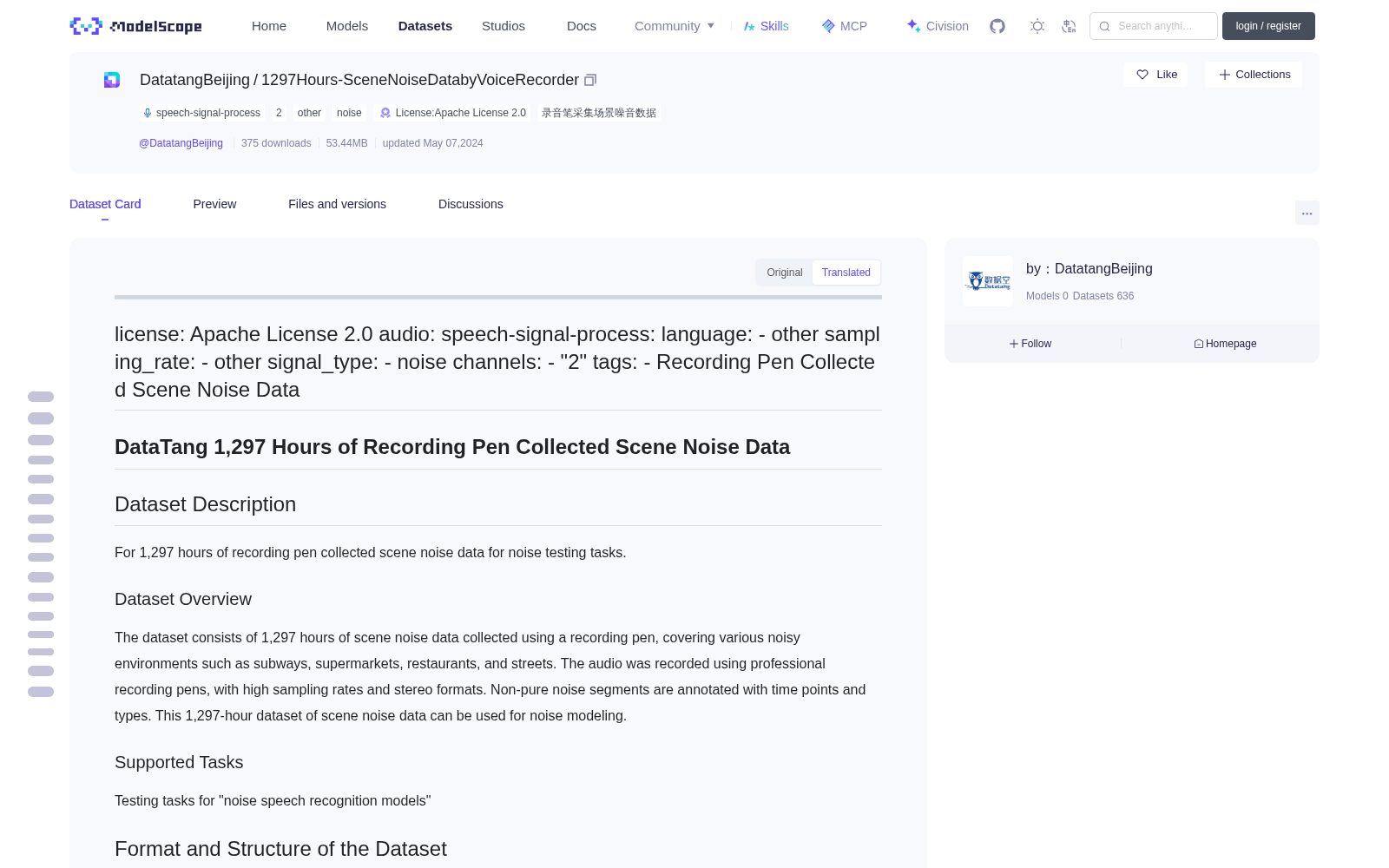This screenshot has height=868, width=1389.
Task: Open the GitHub icon link
Action: click(997, 26)
